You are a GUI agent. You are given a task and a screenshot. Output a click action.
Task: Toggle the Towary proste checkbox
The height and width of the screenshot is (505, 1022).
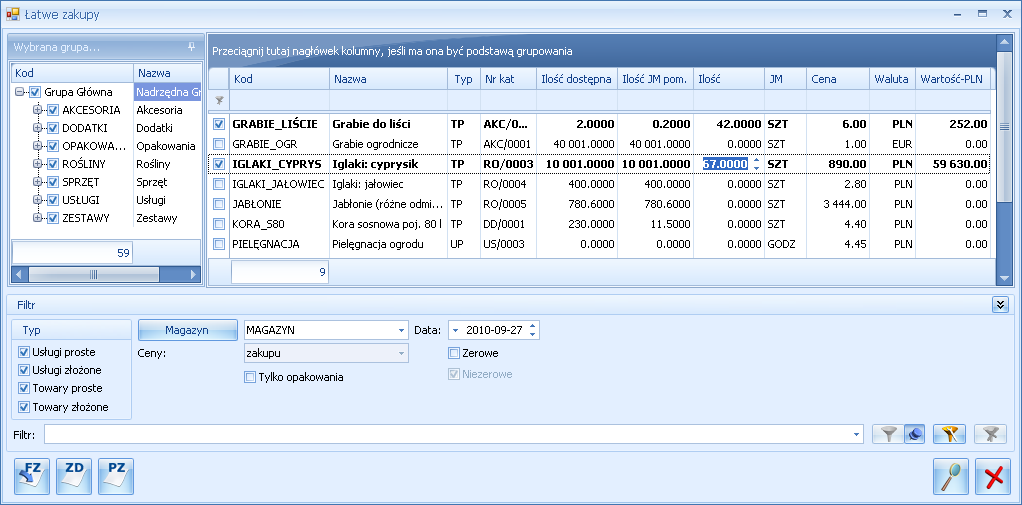24,388
